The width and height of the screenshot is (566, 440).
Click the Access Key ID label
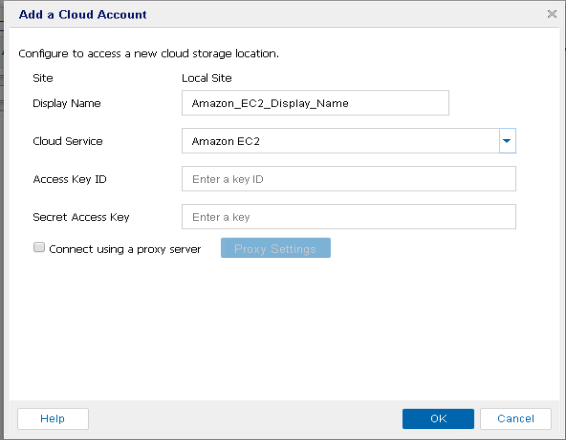tap(69, 179)
